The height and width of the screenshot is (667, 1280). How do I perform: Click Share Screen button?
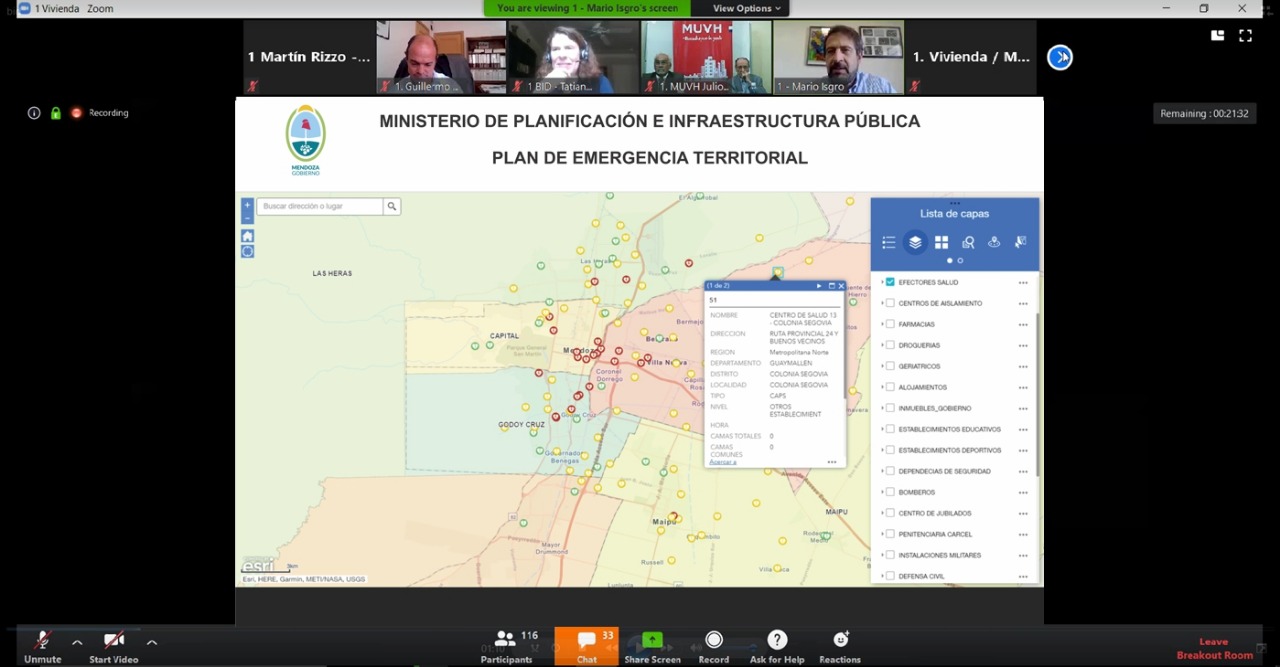pos(652,647)
